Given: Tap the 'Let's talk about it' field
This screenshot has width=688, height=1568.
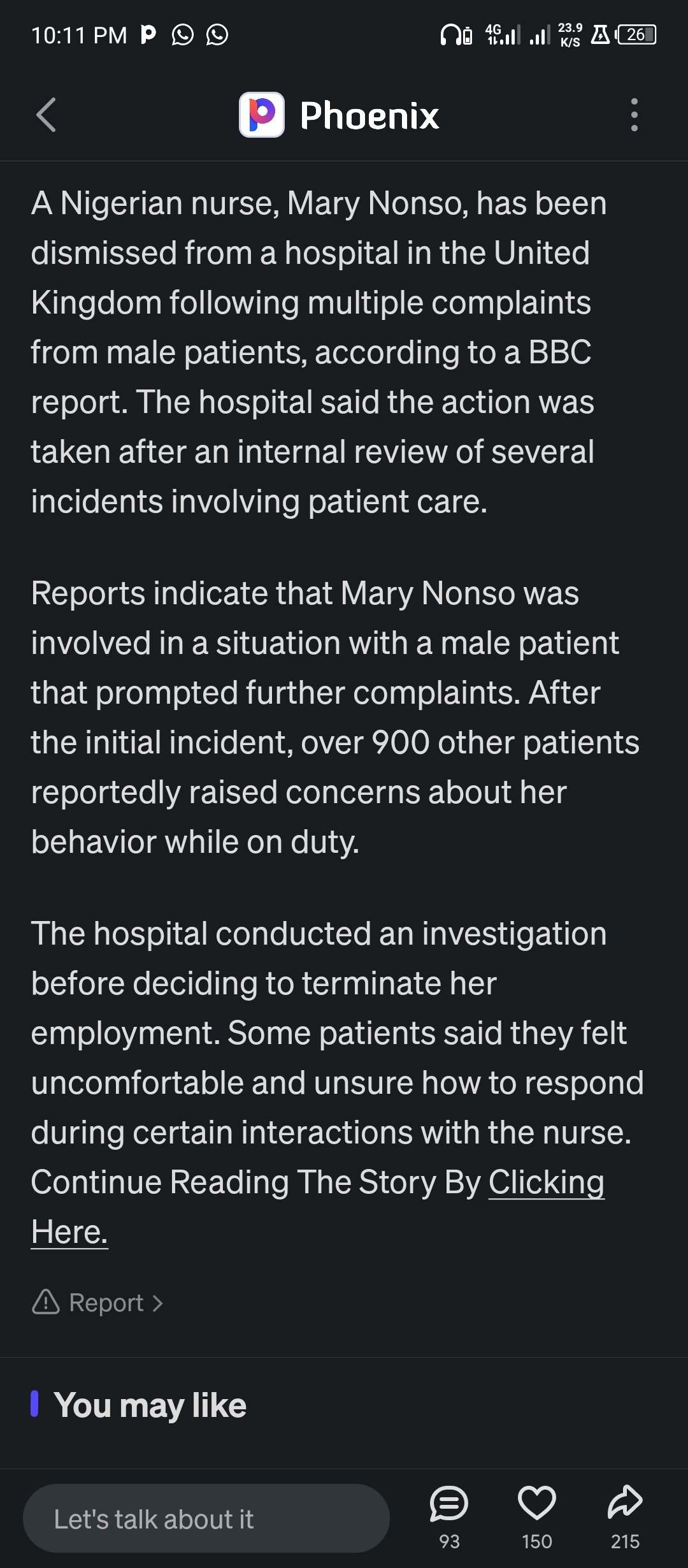Looking at the screenshot, I should pyautogui.click(x=206, y=1518).
